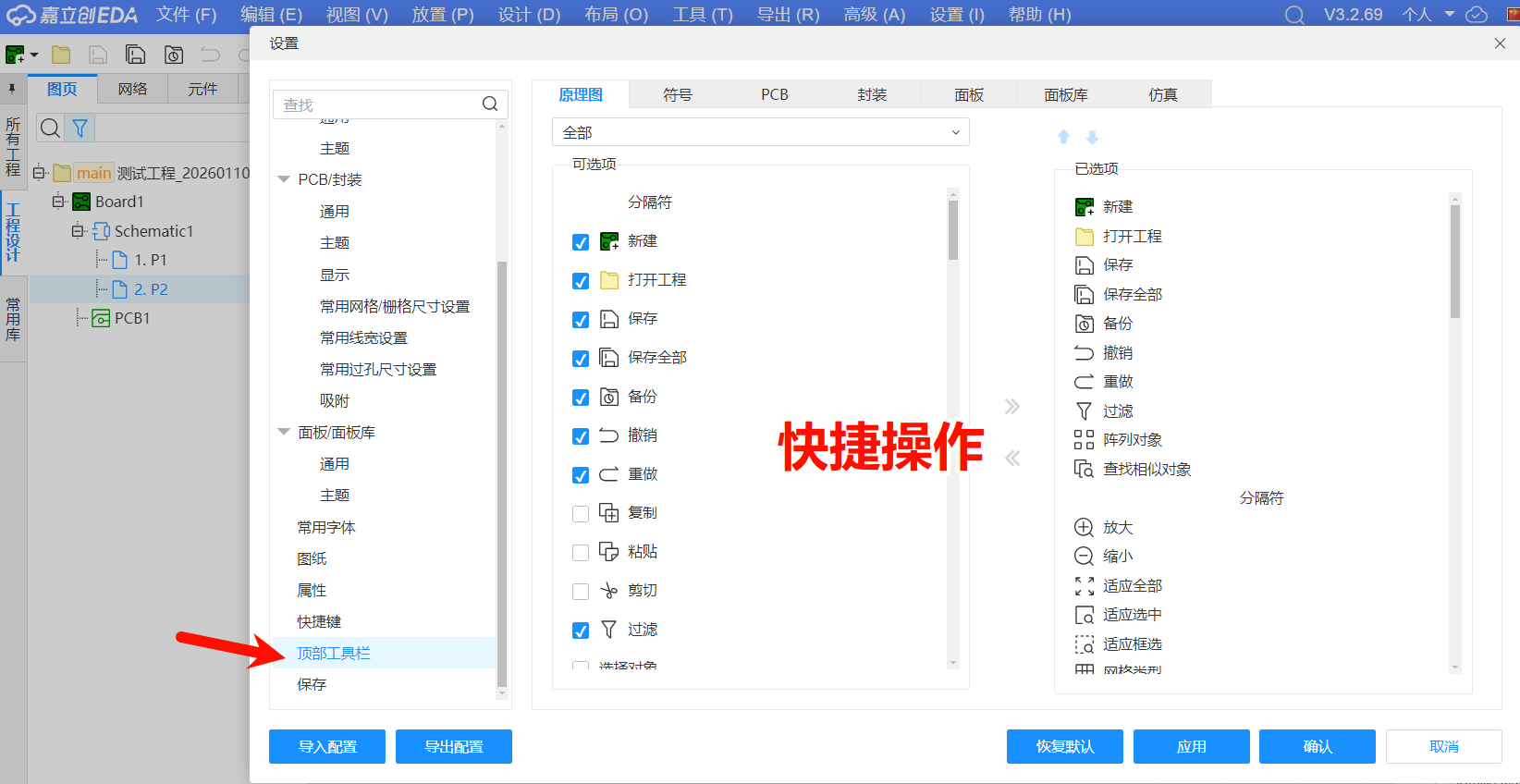Collapse the 面板/面板库 settings group

pos(284,432)
